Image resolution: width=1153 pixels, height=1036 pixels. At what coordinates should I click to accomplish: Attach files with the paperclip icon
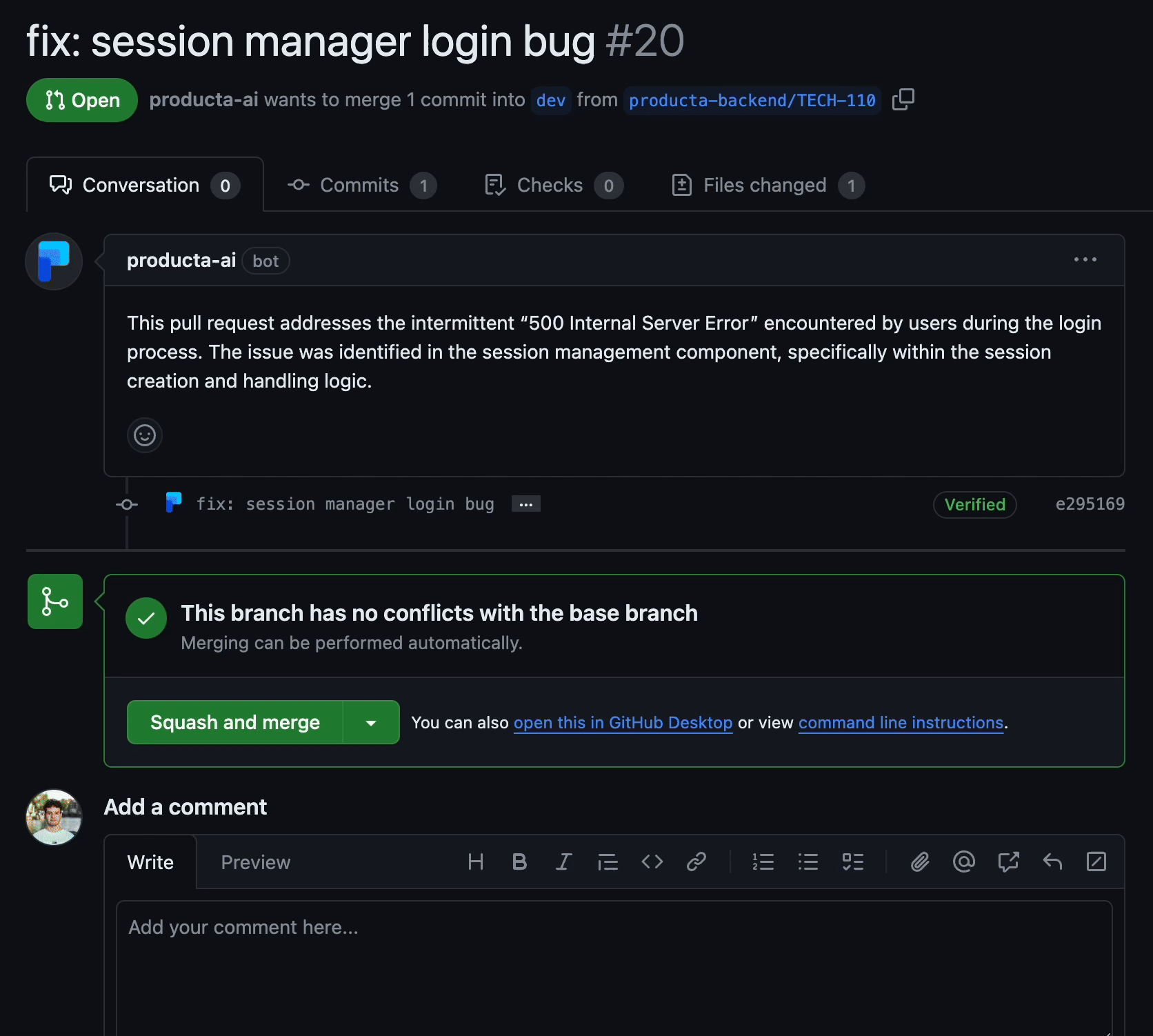pyautogui.click(x=920, y=861)
